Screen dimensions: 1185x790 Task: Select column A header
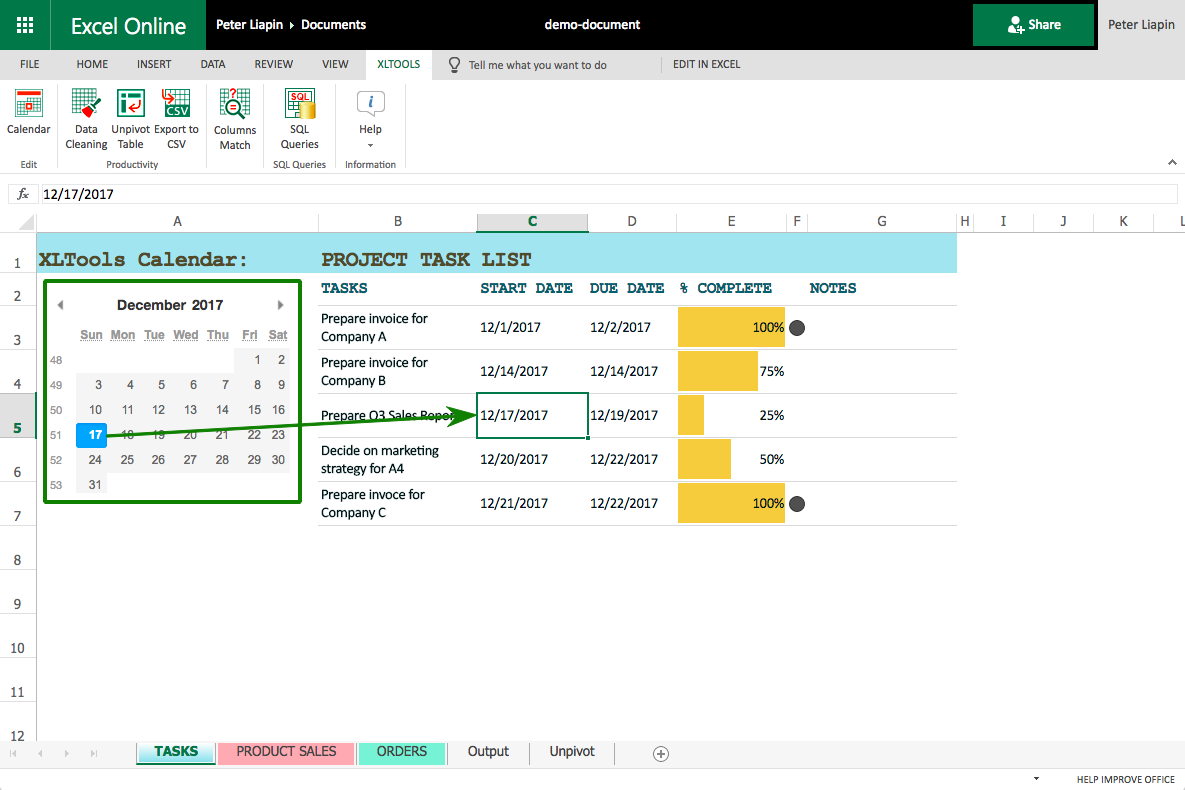click(x=178, y=222)
